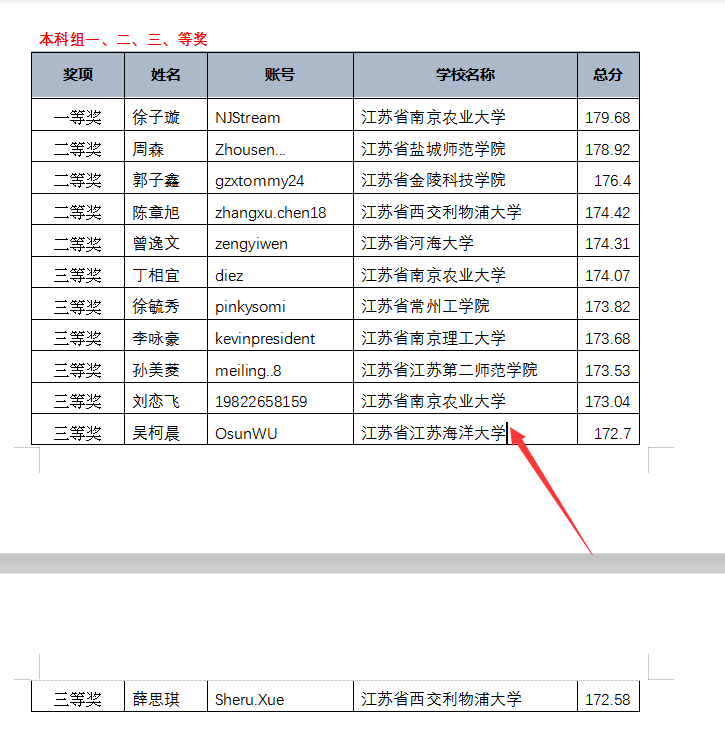Click the 江苏省南京理工大学 cell
725x729 pixels.
[x=433, y=338]
